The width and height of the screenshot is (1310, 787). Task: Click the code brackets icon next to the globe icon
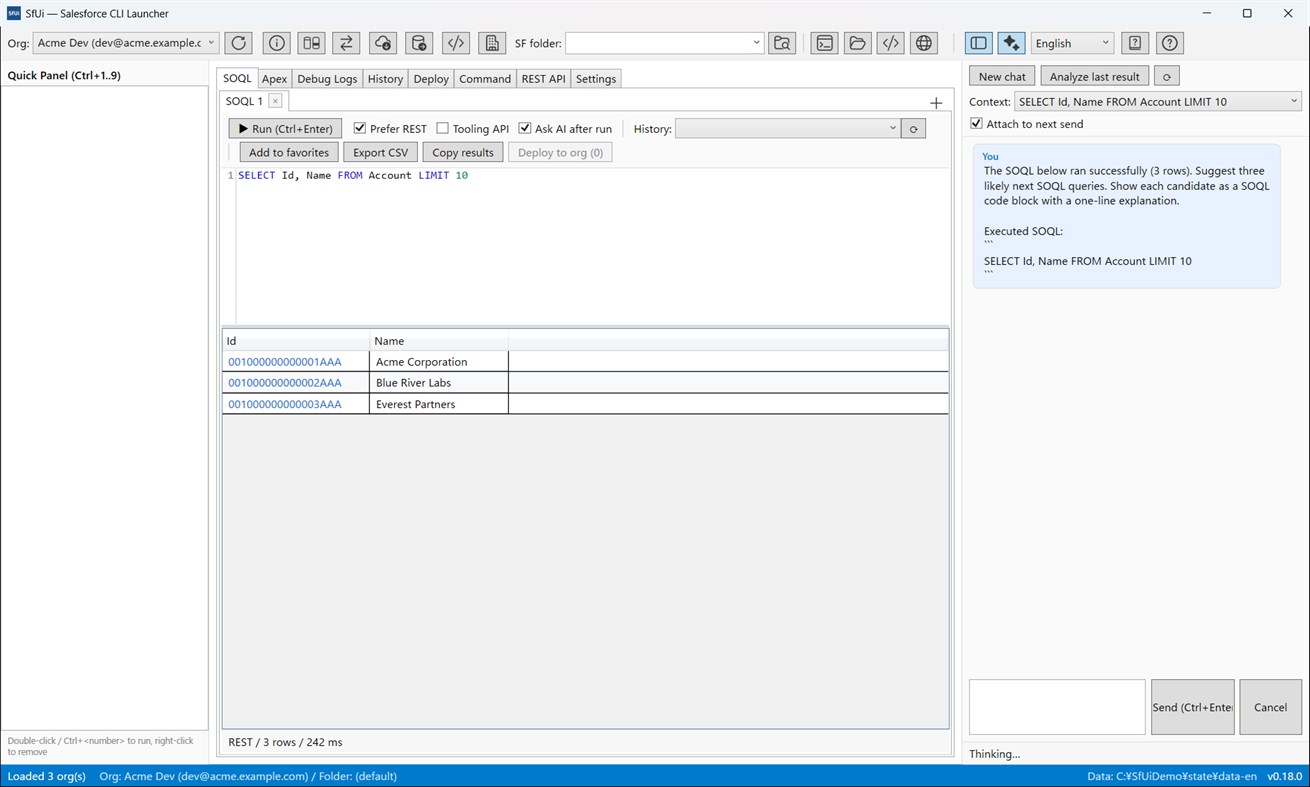click(890, 43)
